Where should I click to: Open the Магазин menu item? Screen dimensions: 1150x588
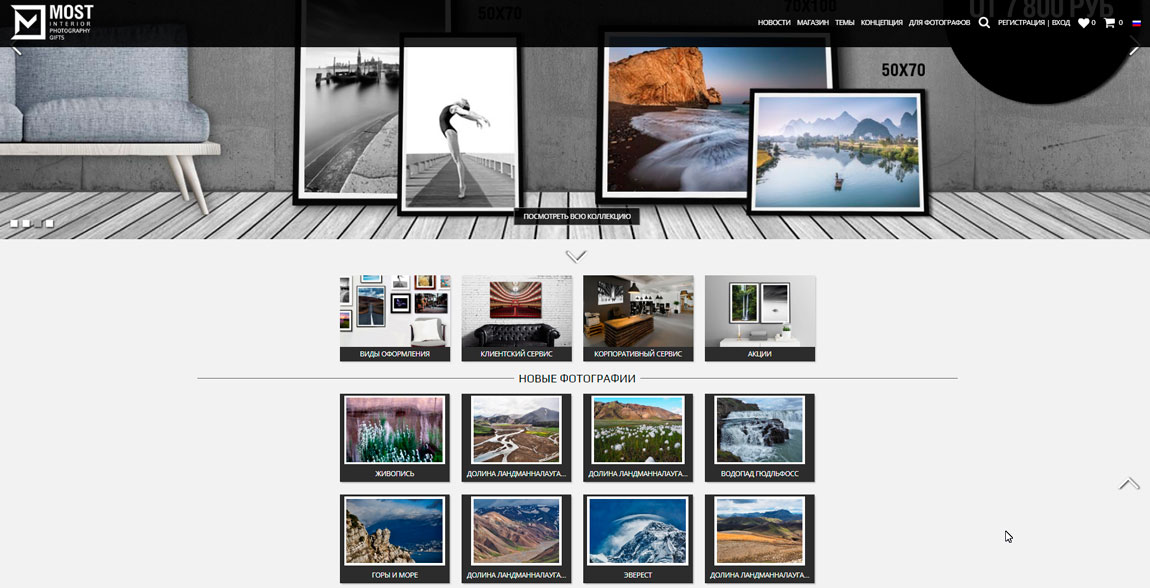(x=813, y=23)
